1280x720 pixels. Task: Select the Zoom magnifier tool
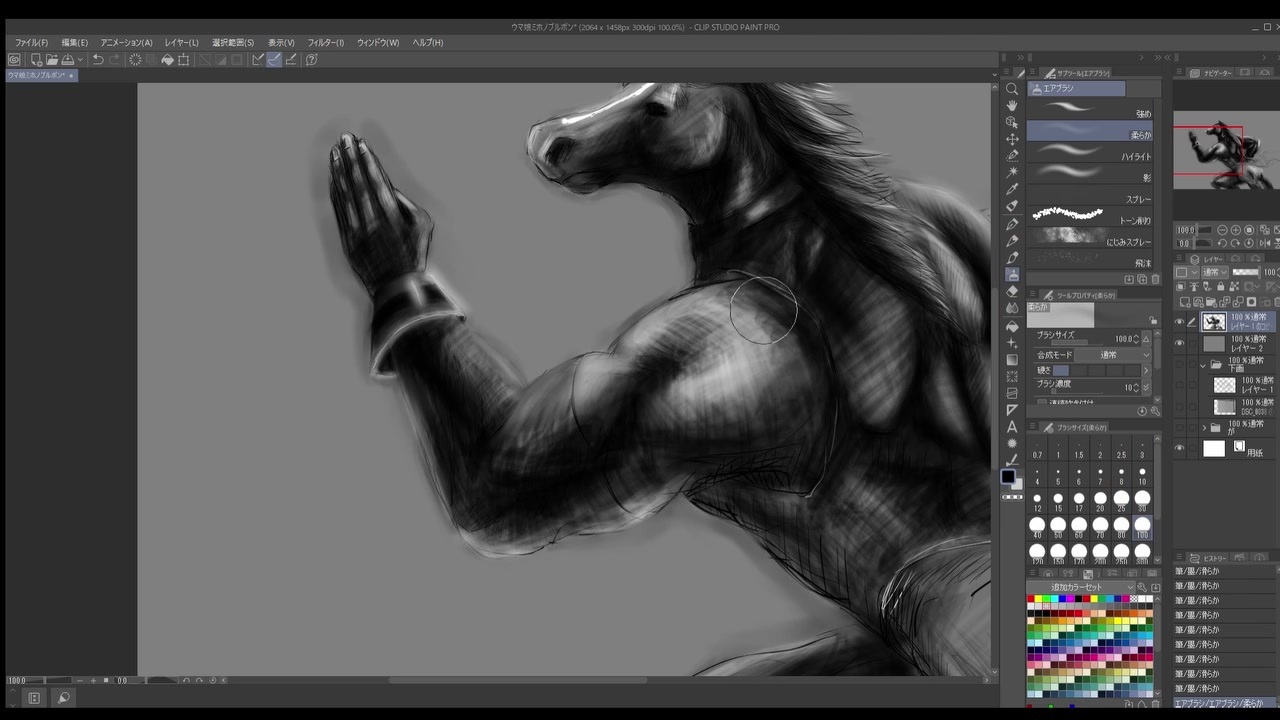(x=1012, y=89)
